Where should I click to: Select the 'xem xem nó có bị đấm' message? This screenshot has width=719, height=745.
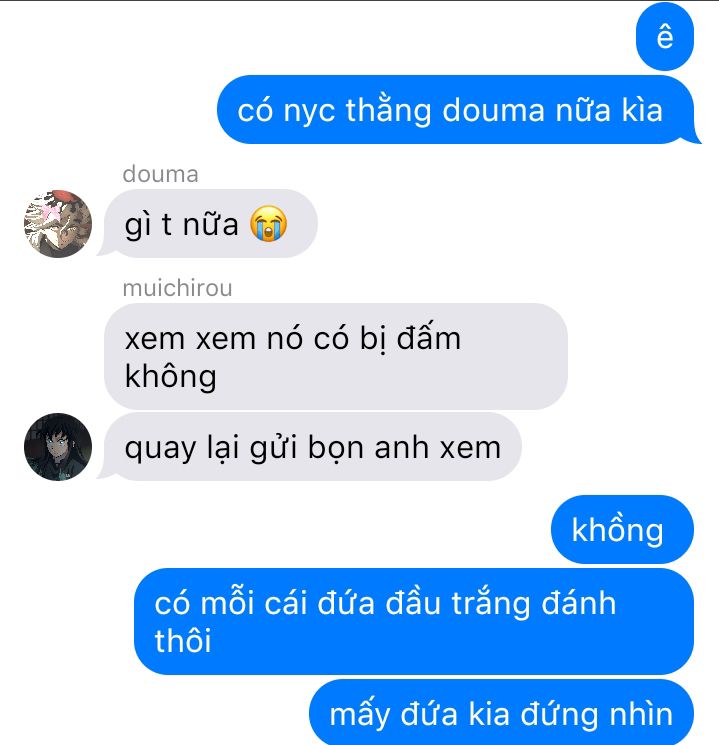[x=336, y=356]
